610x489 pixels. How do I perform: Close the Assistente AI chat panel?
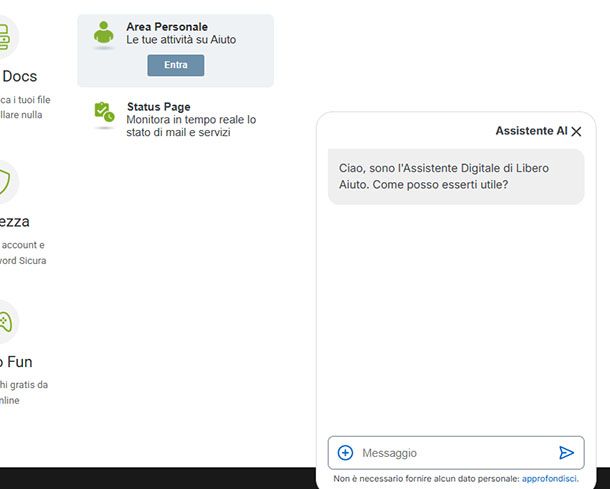click(x=576, y=131)
